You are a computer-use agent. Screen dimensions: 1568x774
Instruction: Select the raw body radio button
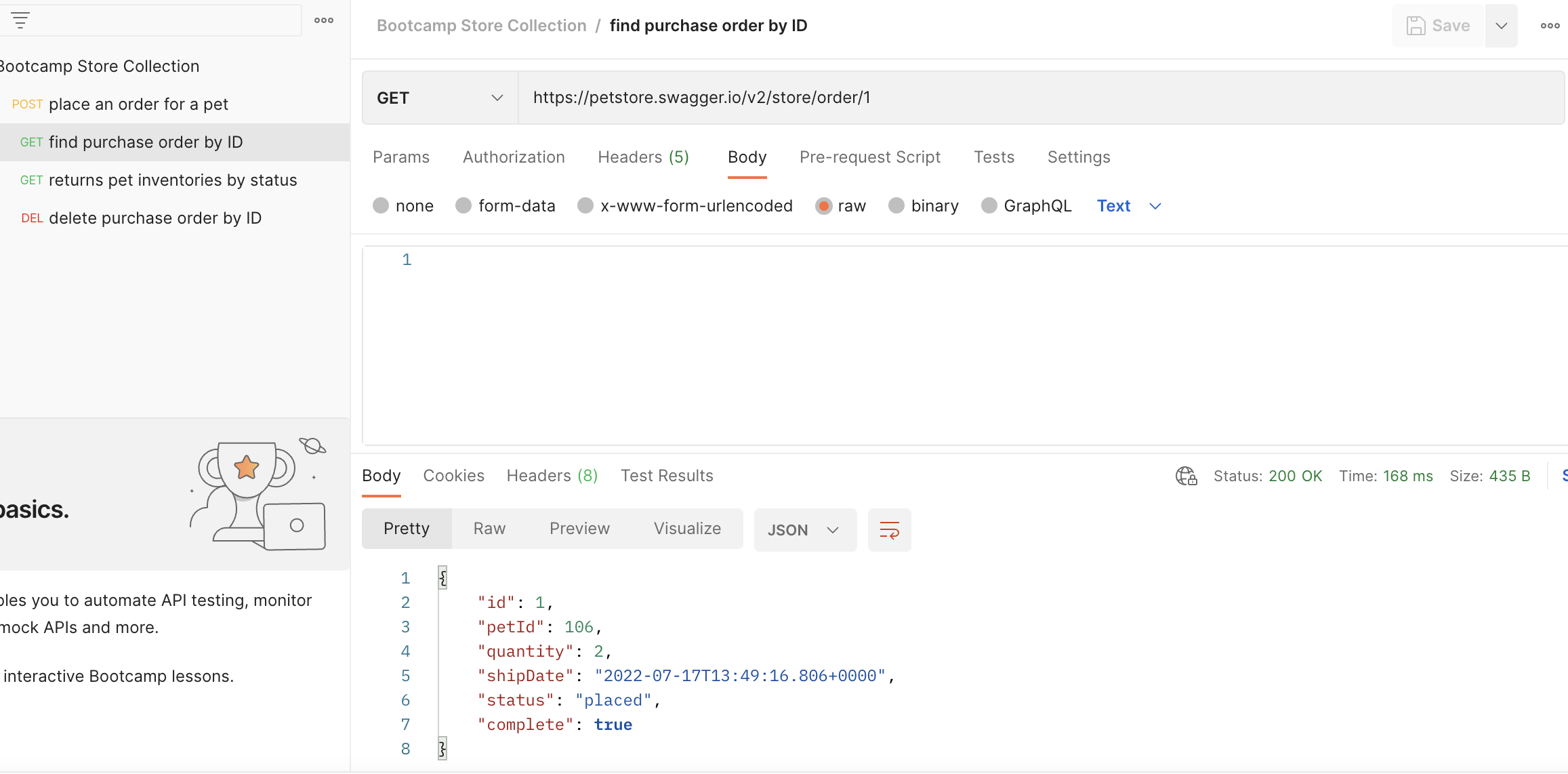pyautogui.click(x=823, y=205)
